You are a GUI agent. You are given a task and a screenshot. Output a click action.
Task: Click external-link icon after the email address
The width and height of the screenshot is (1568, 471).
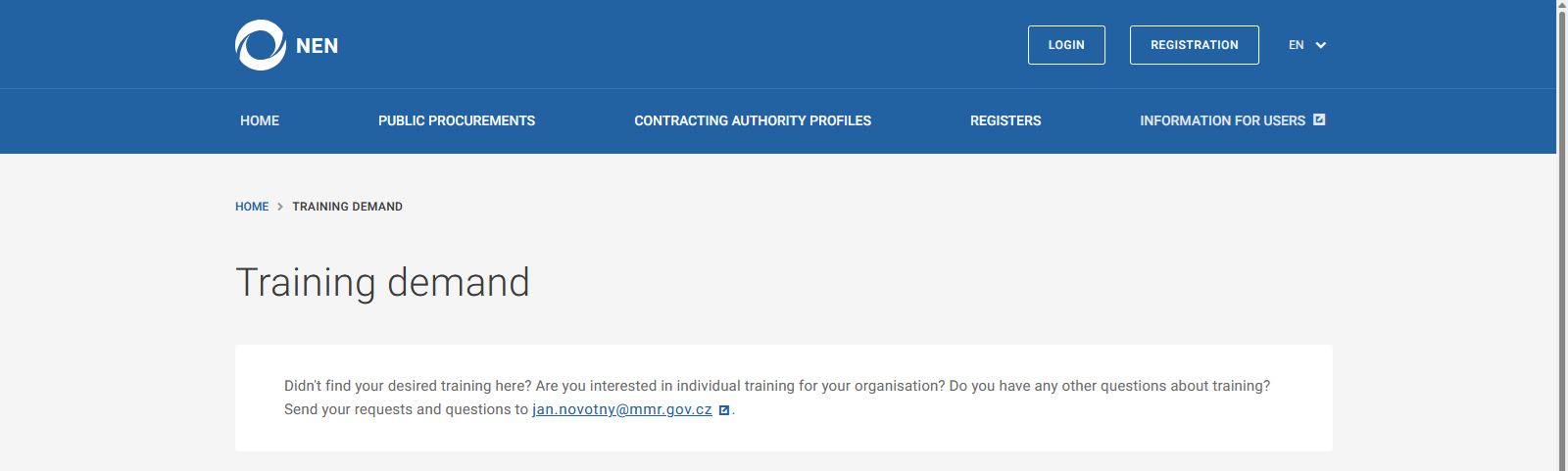[x=724, y=410]
